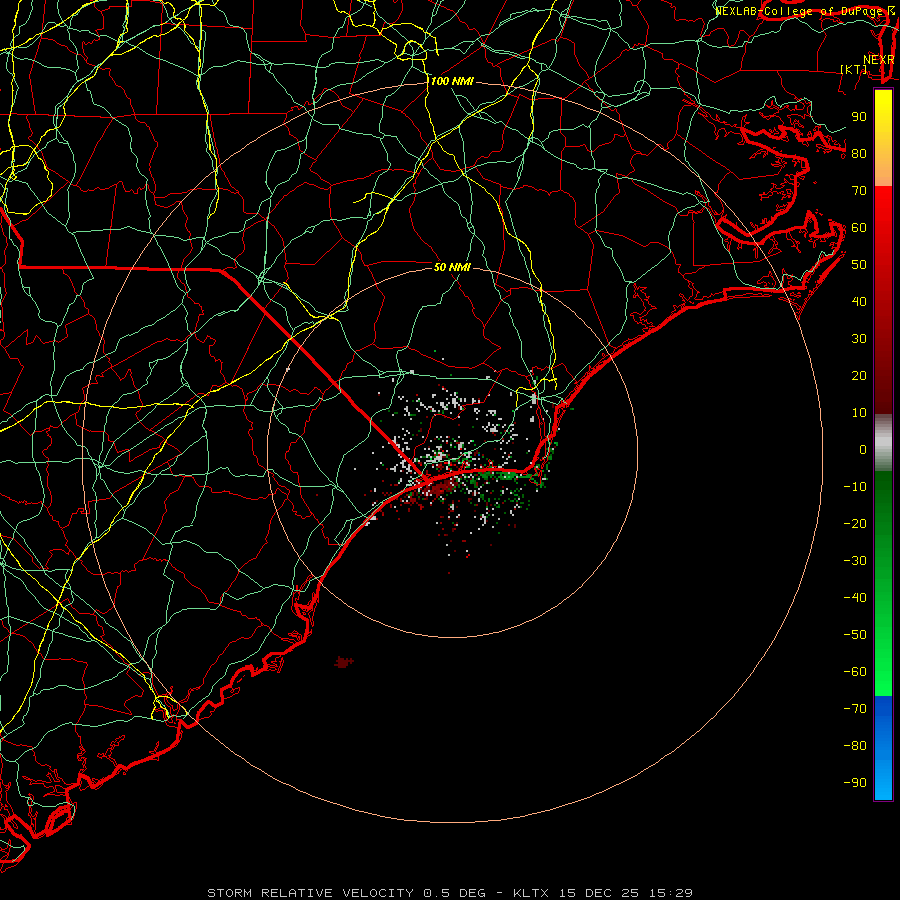The image size is (900, 900).
Task: Click the "50 NMI" range ring label
Action: click(452, 267)
